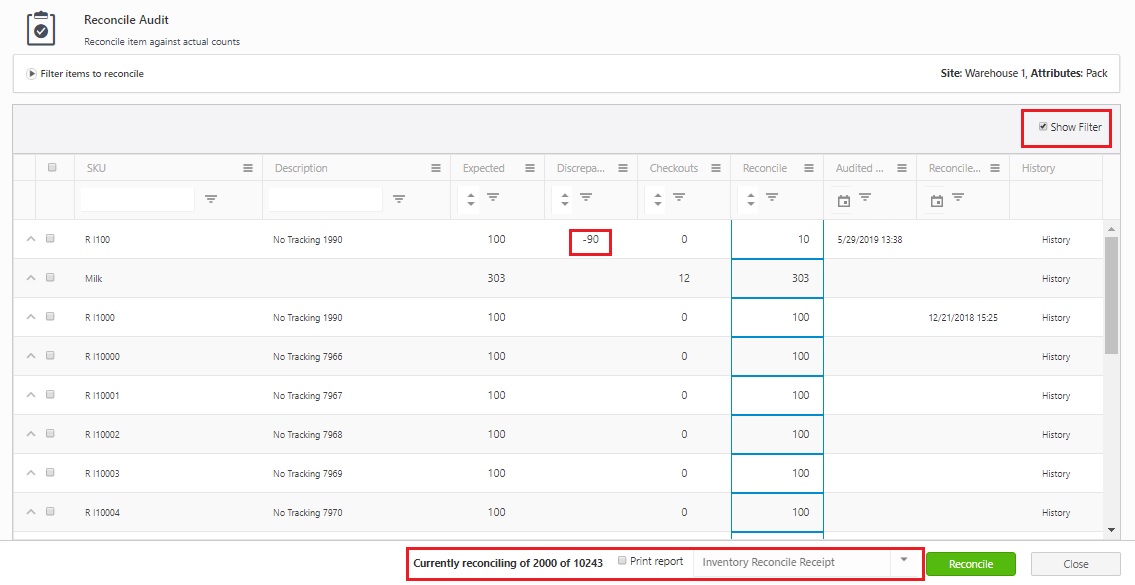Sort by the SKU column header
The image size is (1135, 585).
96,168
